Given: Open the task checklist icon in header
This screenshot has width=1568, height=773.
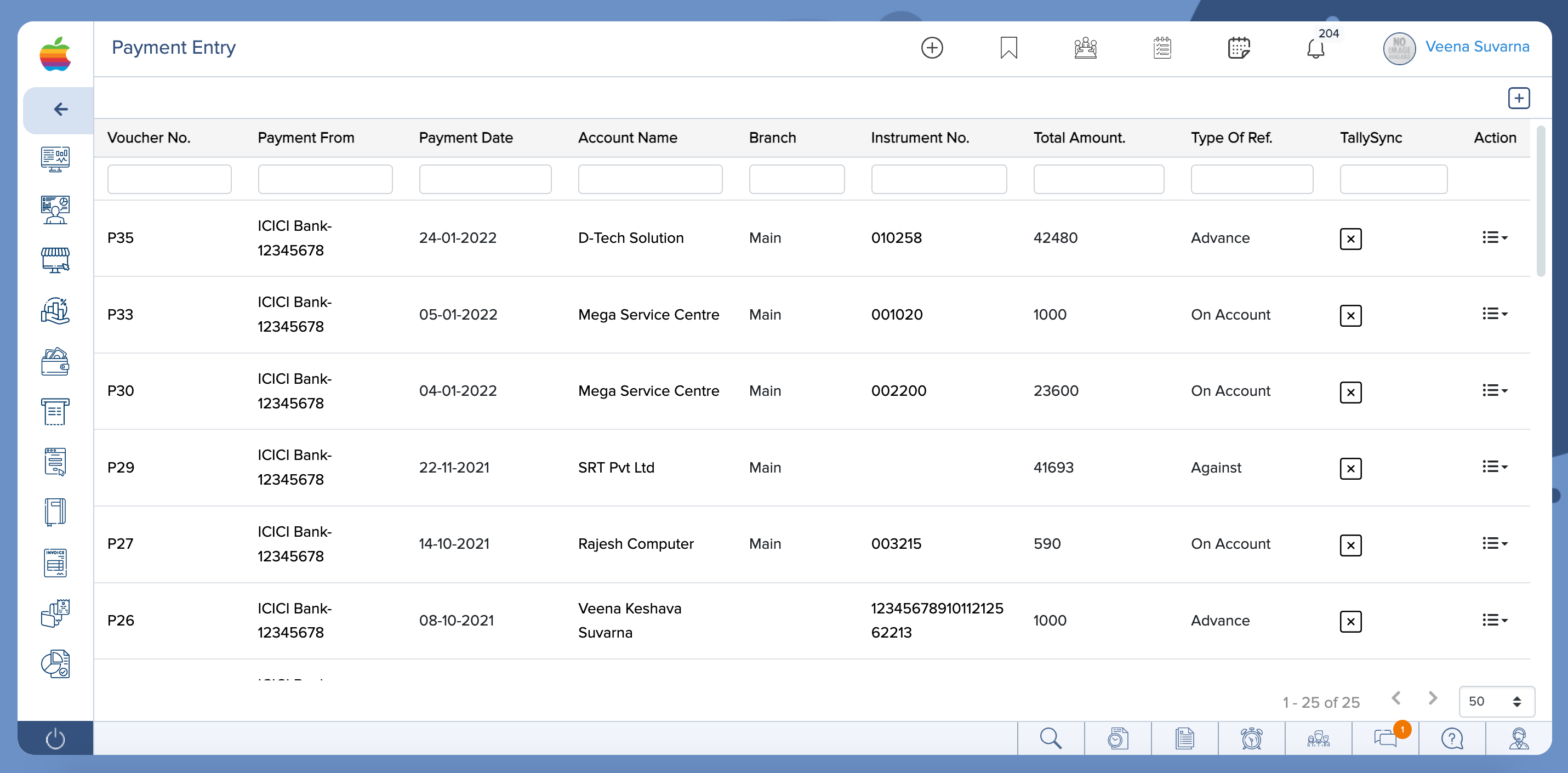Looking at the screenshot, I should [x=1162, y=48].
